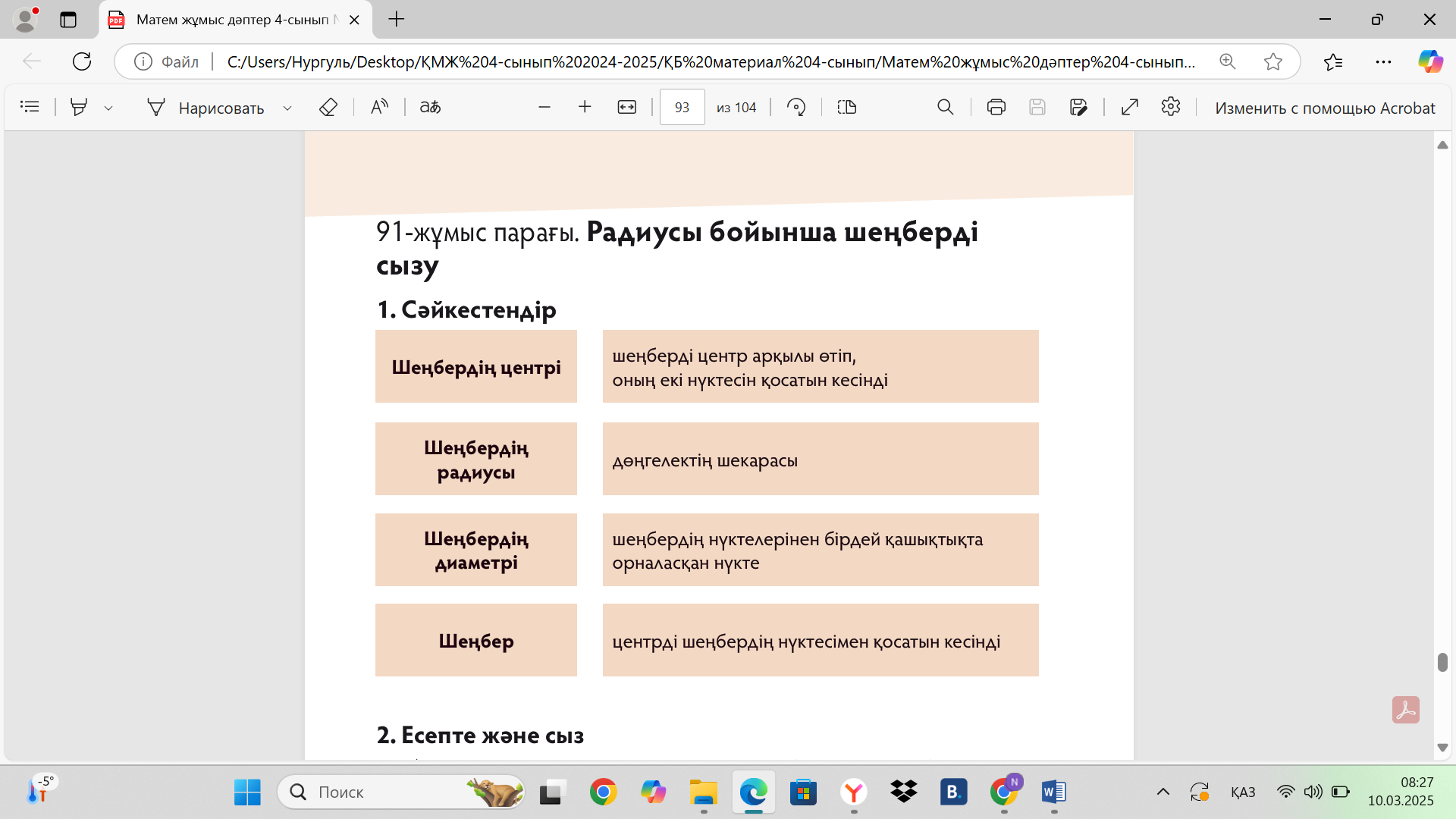The image size is (1456, 819).
Task: Toggle favorite star for this page
Action: point(1272,61)
